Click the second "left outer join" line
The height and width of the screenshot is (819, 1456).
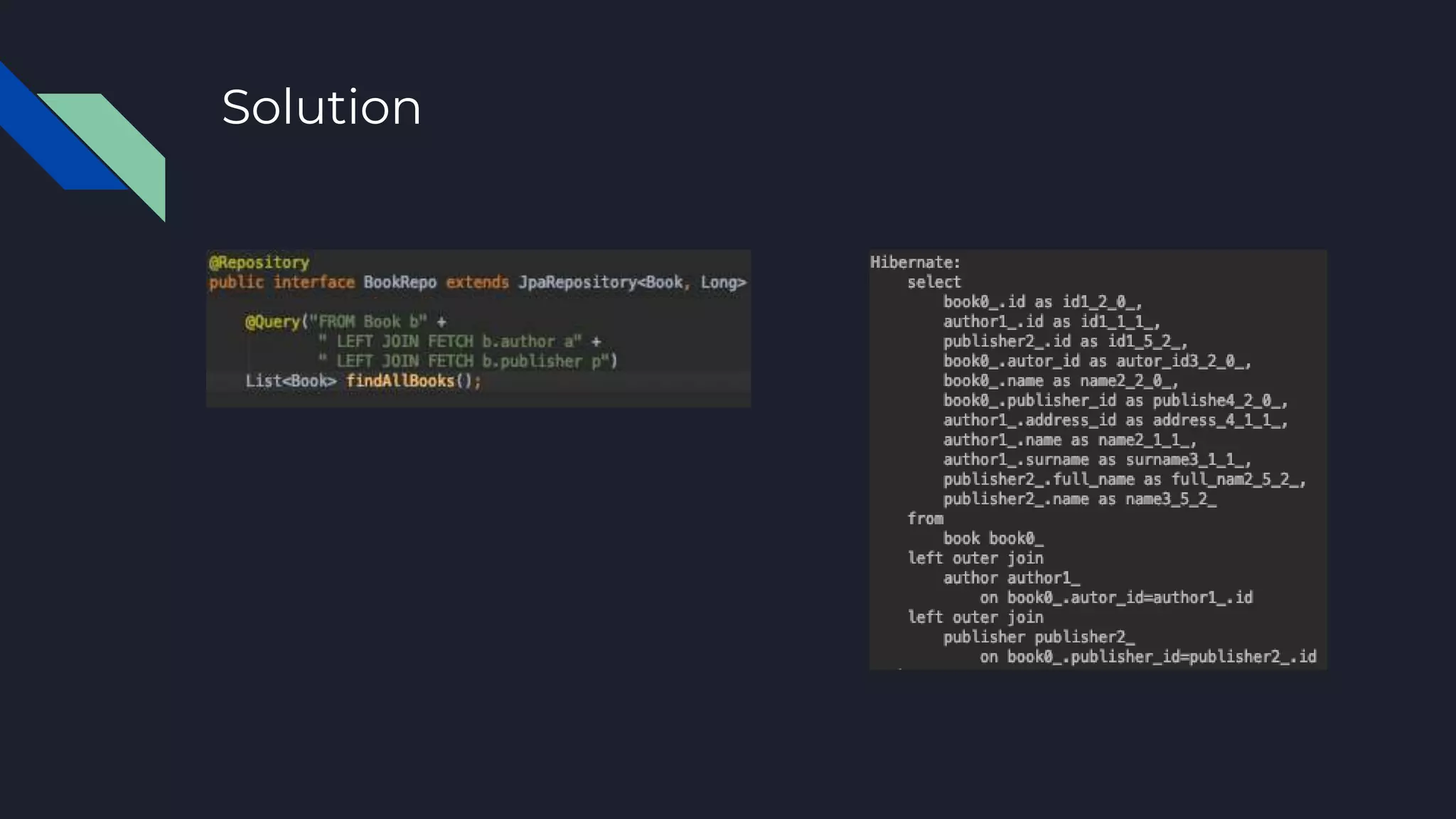(975, 617)
